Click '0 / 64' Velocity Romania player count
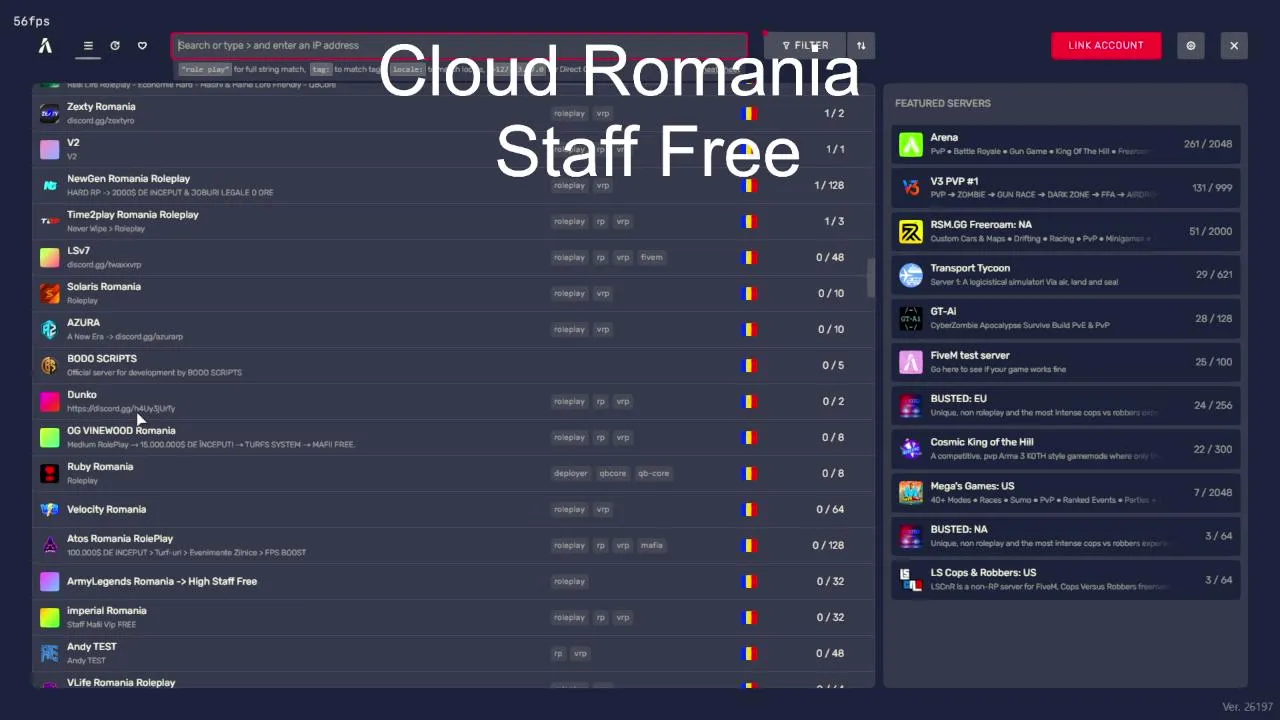This screenshot has height=720, width=1280. (830, 509)
